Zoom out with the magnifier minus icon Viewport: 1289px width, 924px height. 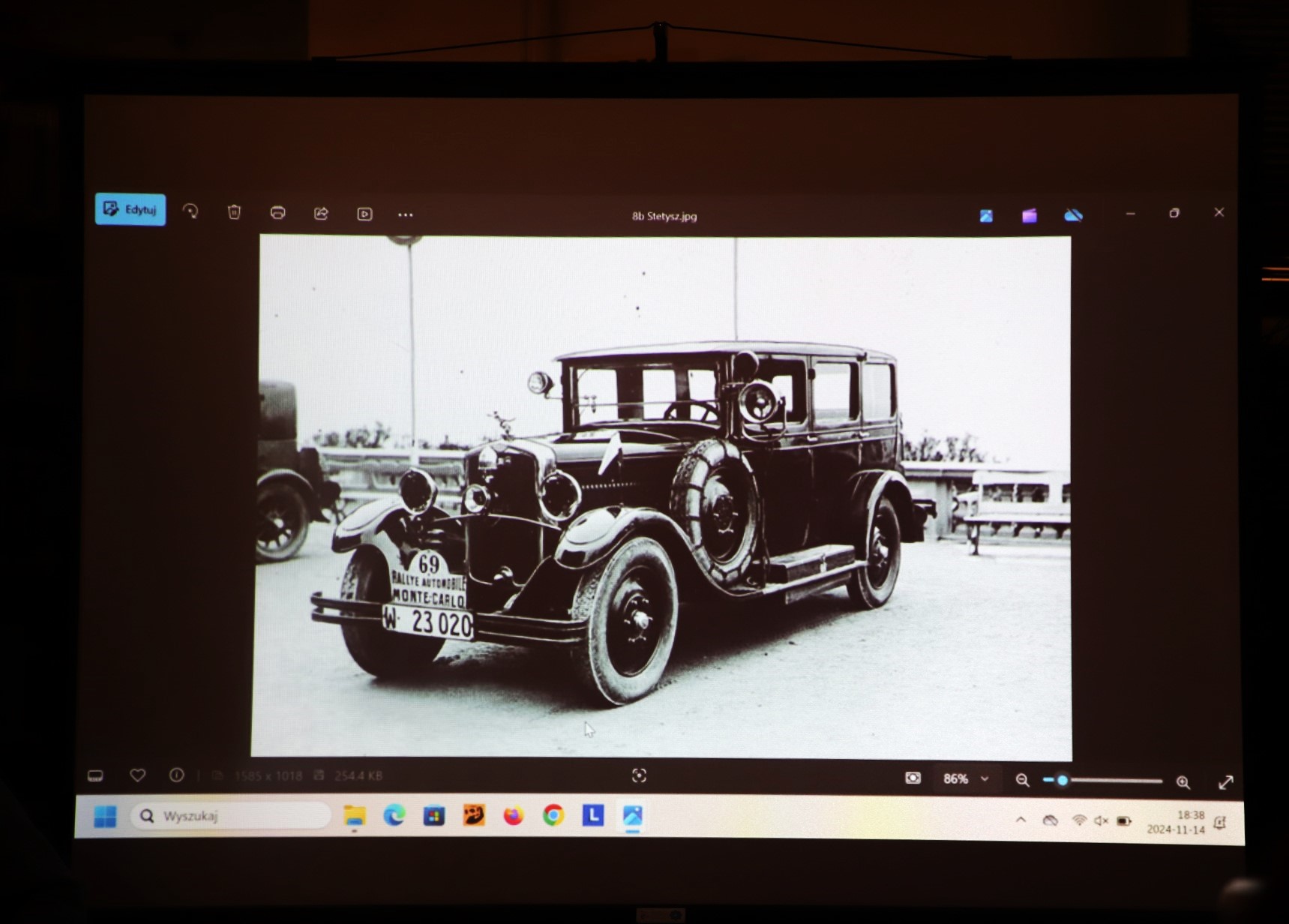1022,780
